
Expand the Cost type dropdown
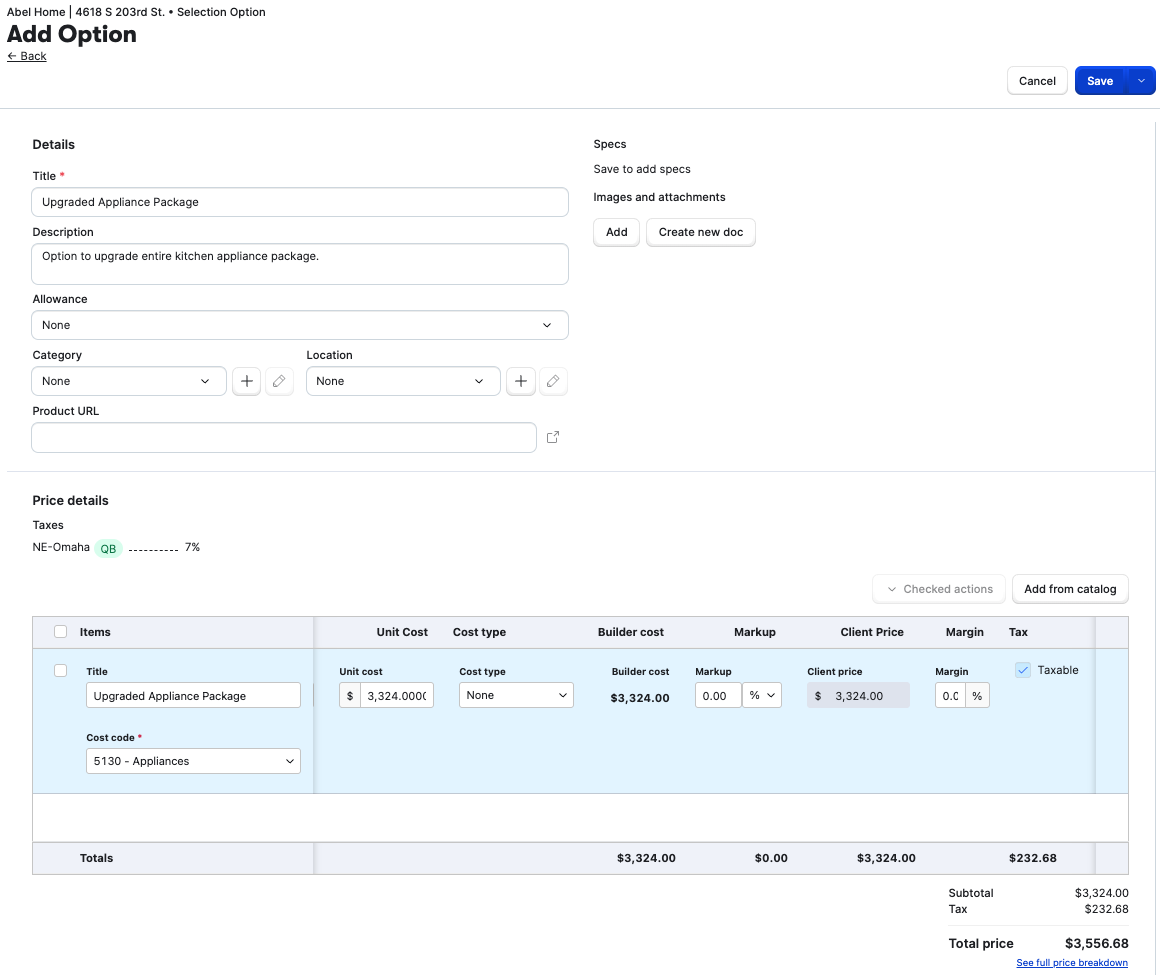click(x=516, y=695)
